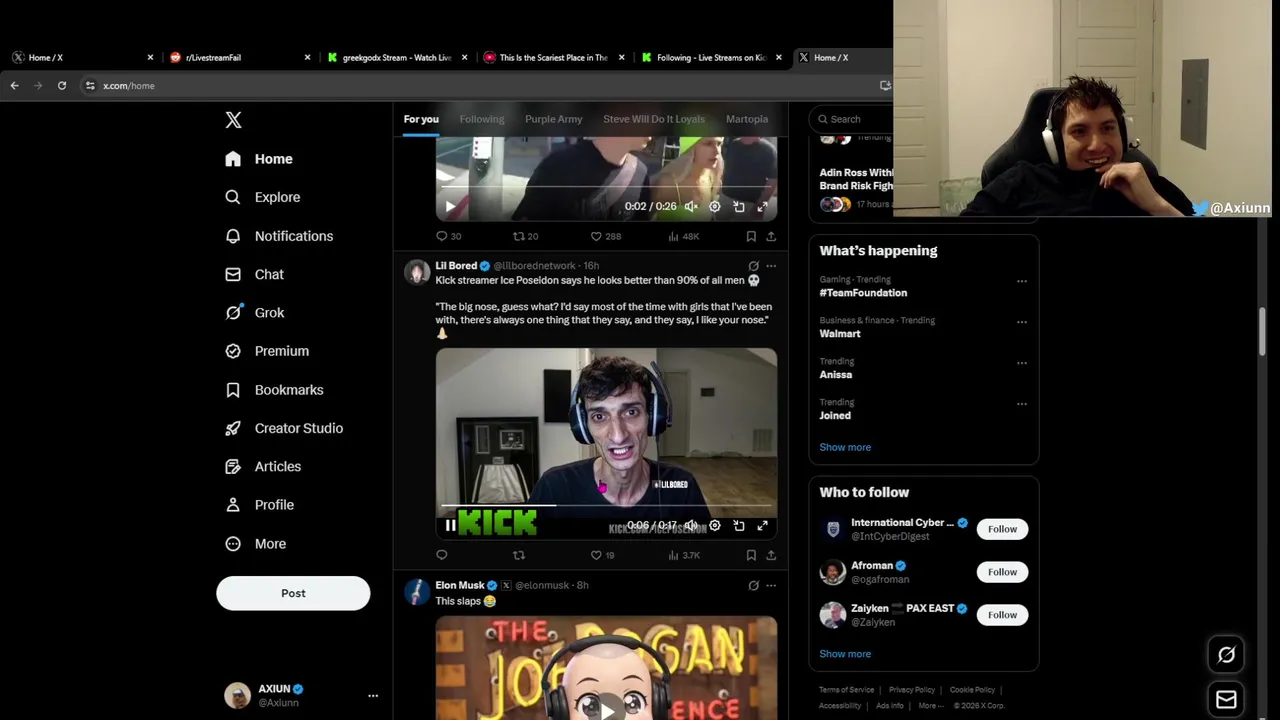This screenshot has height=720, width=1280.
Task: Open the messages floating button
Action: [1226, 699]
